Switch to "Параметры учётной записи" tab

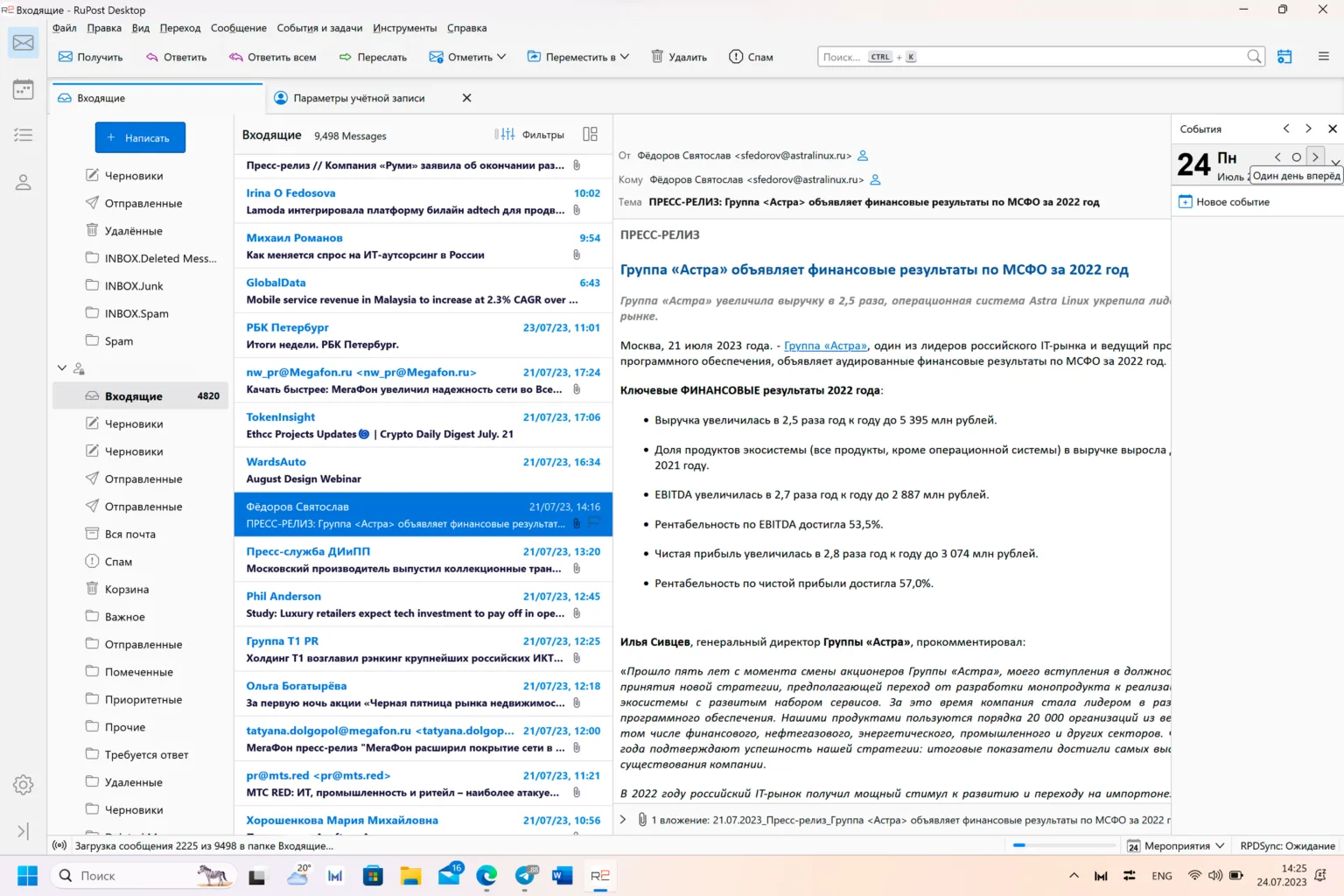tap(359, 98)
